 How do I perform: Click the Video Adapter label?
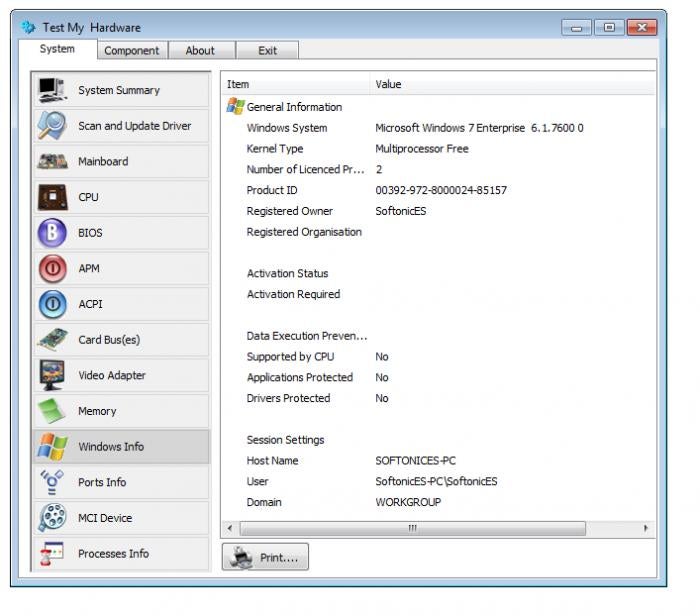[x=112, y=375]
